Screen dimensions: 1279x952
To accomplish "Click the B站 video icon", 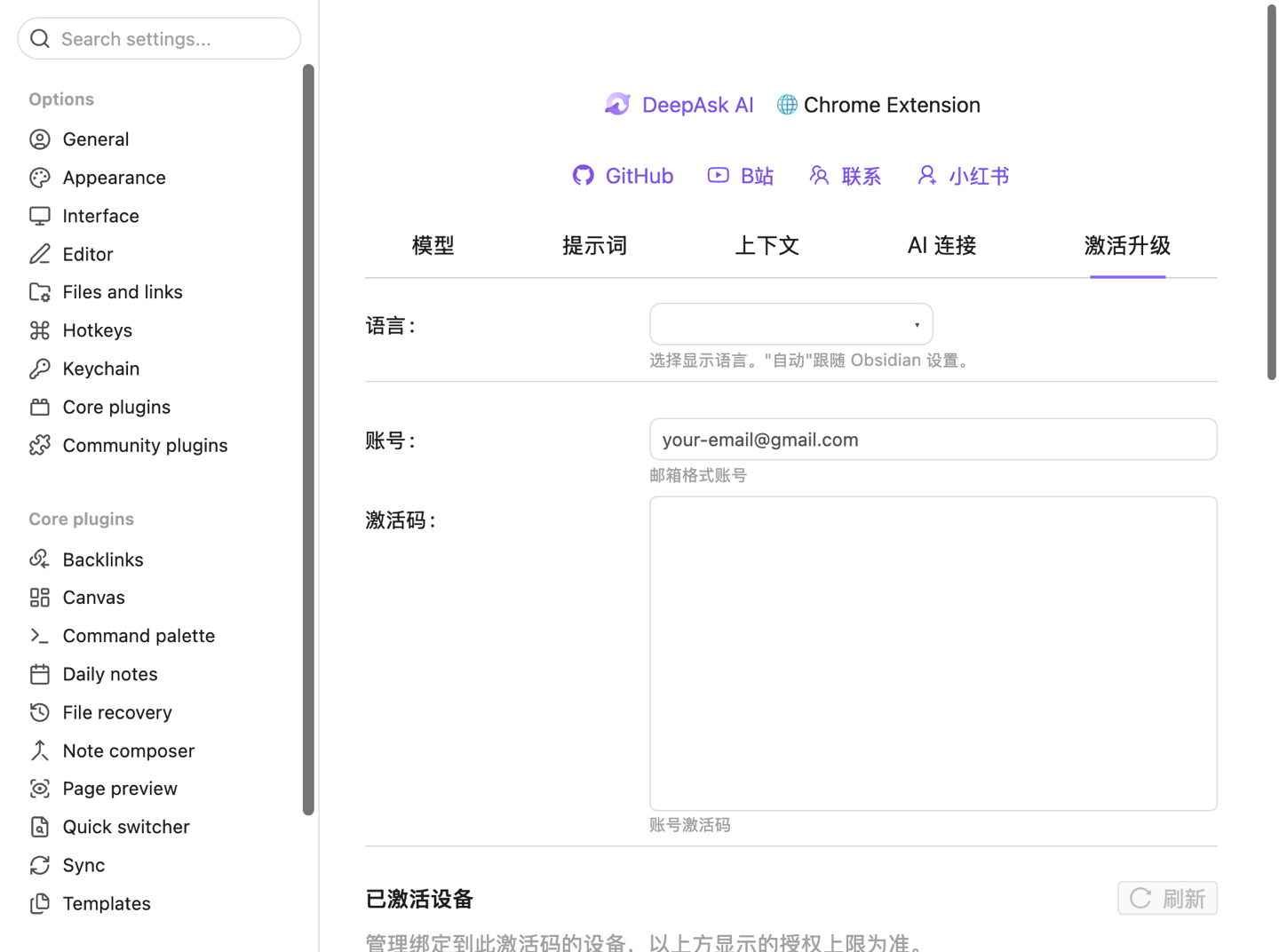I will coord(719,176).
